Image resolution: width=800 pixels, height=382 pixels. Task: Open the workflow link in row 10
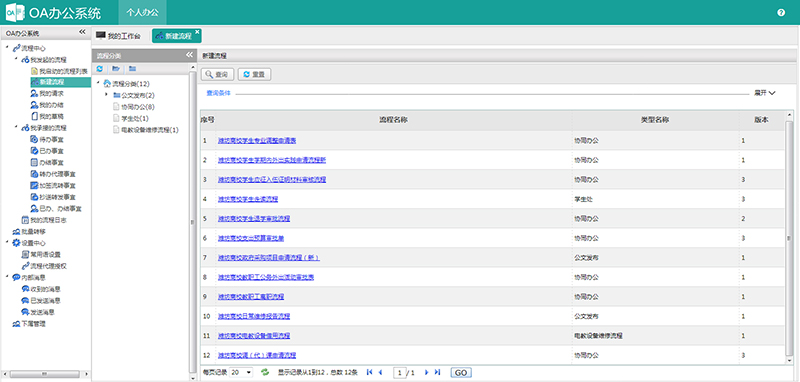pos(254,316)
